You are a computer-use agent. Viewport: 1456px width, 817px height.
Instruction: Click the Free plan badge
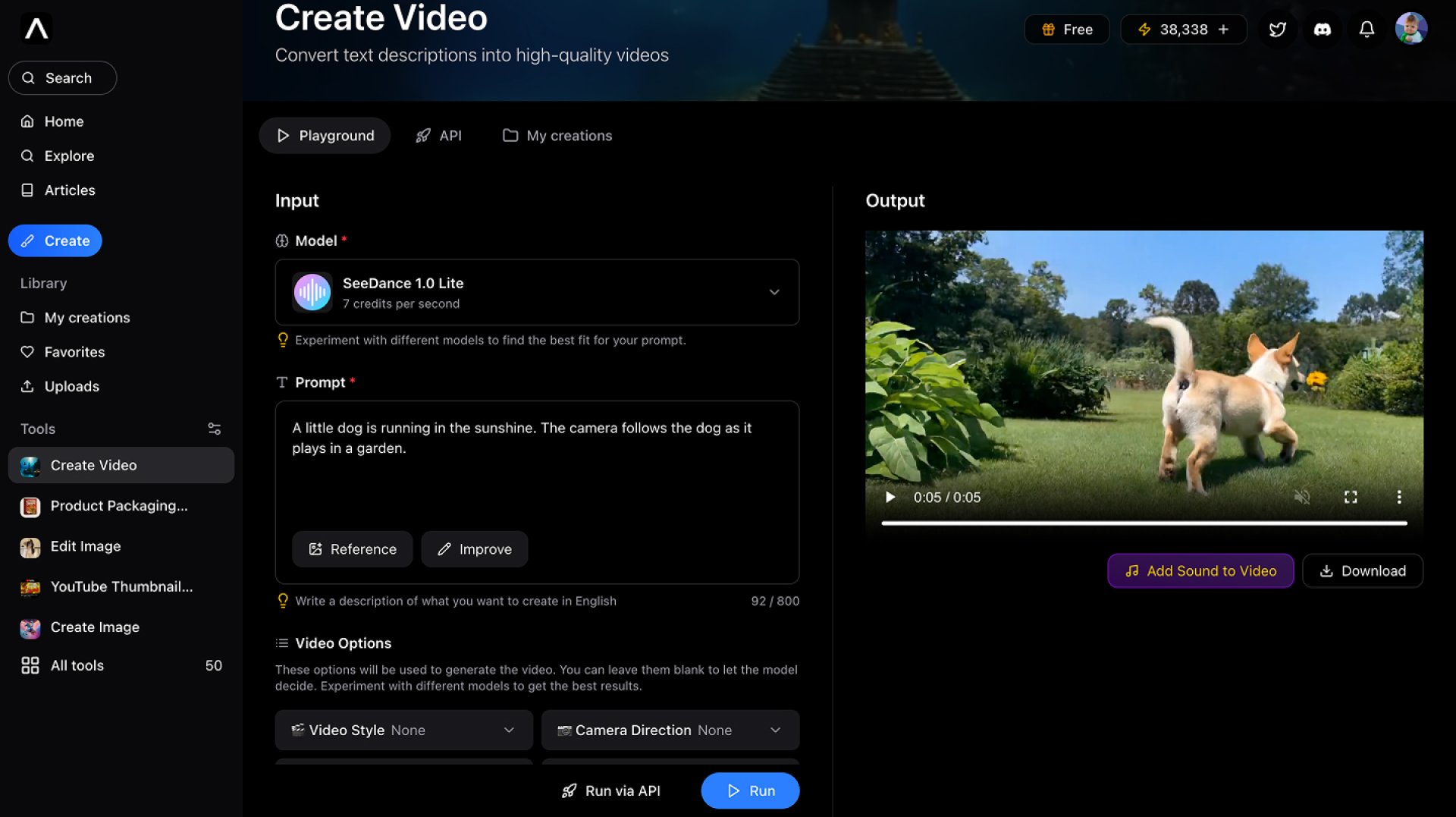[x=1067, y=30]
